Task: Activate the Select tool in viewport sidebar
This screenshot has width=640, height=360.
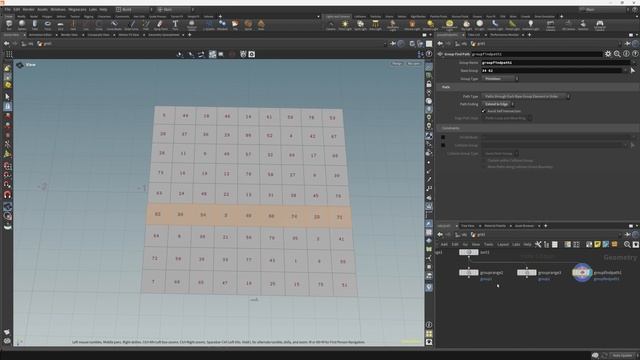Action: 7,97
